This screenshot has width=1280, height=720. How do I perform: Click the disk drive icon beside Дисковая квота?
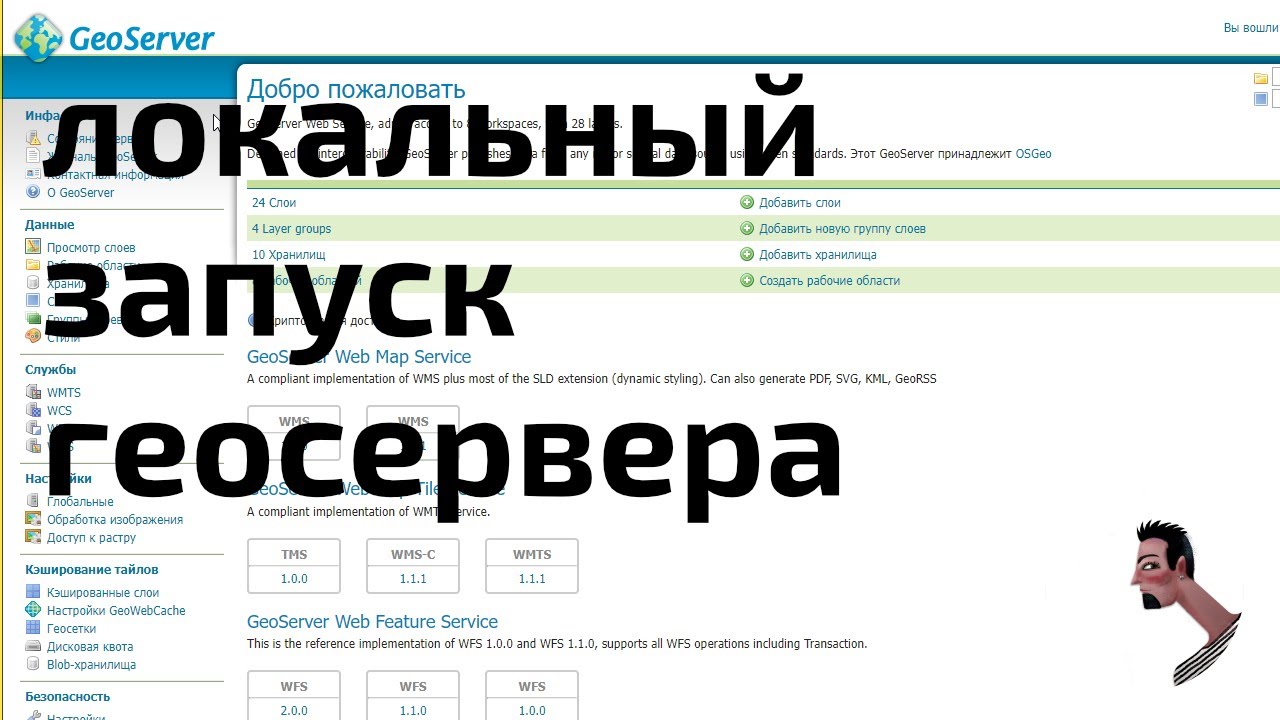tap(33, 646)
